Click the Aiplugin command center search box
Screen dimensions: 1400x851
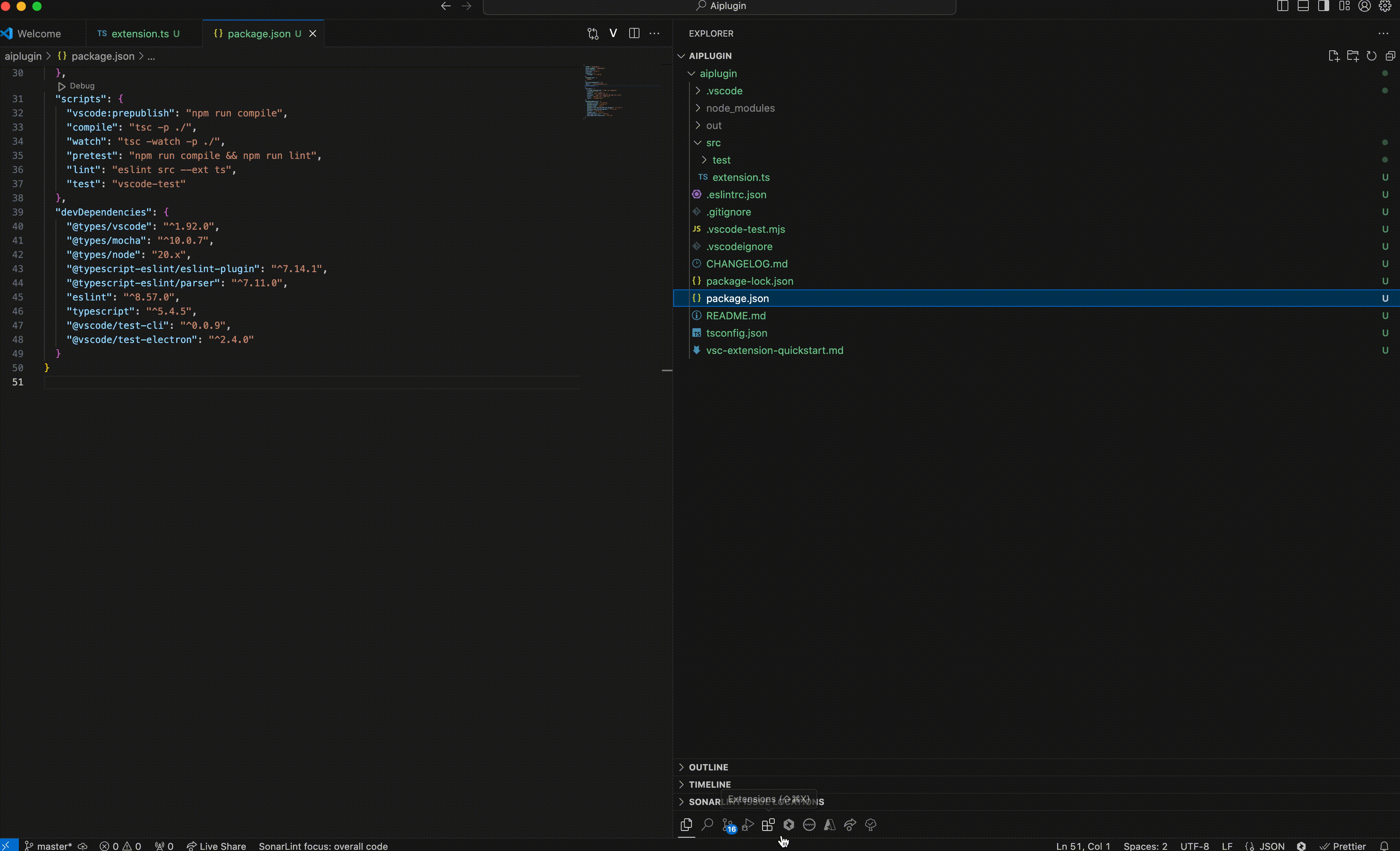click(719, 6)
